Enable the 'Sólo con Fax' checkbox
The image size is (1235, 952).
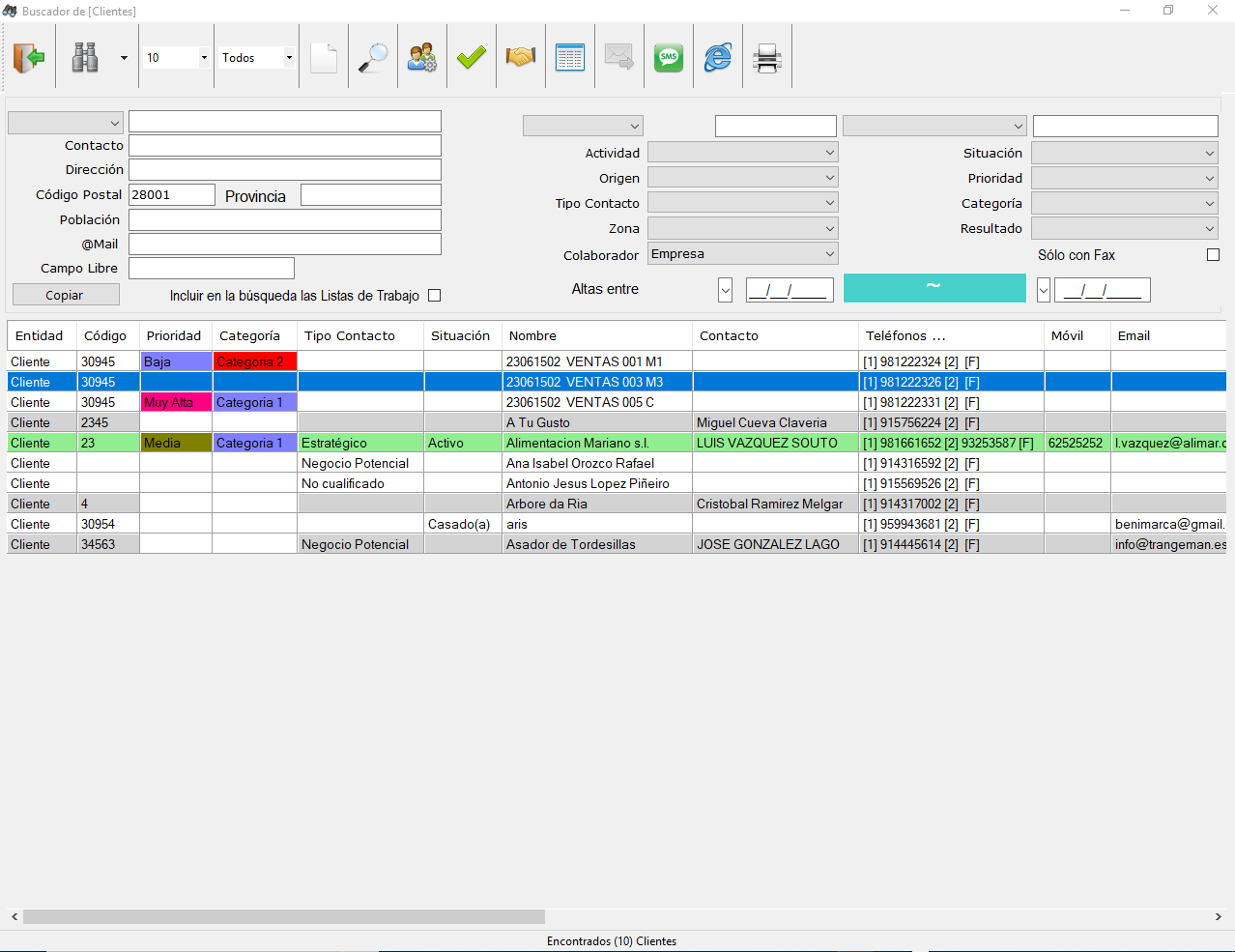1214,255
